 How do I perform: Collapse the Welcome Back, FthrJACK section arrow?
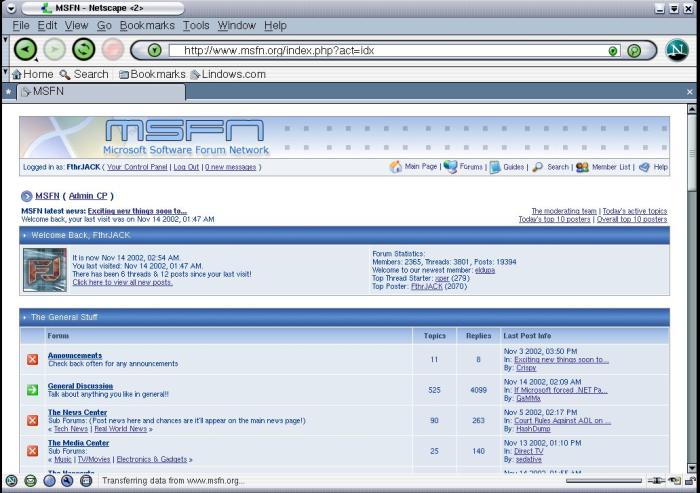coord(25,235)
